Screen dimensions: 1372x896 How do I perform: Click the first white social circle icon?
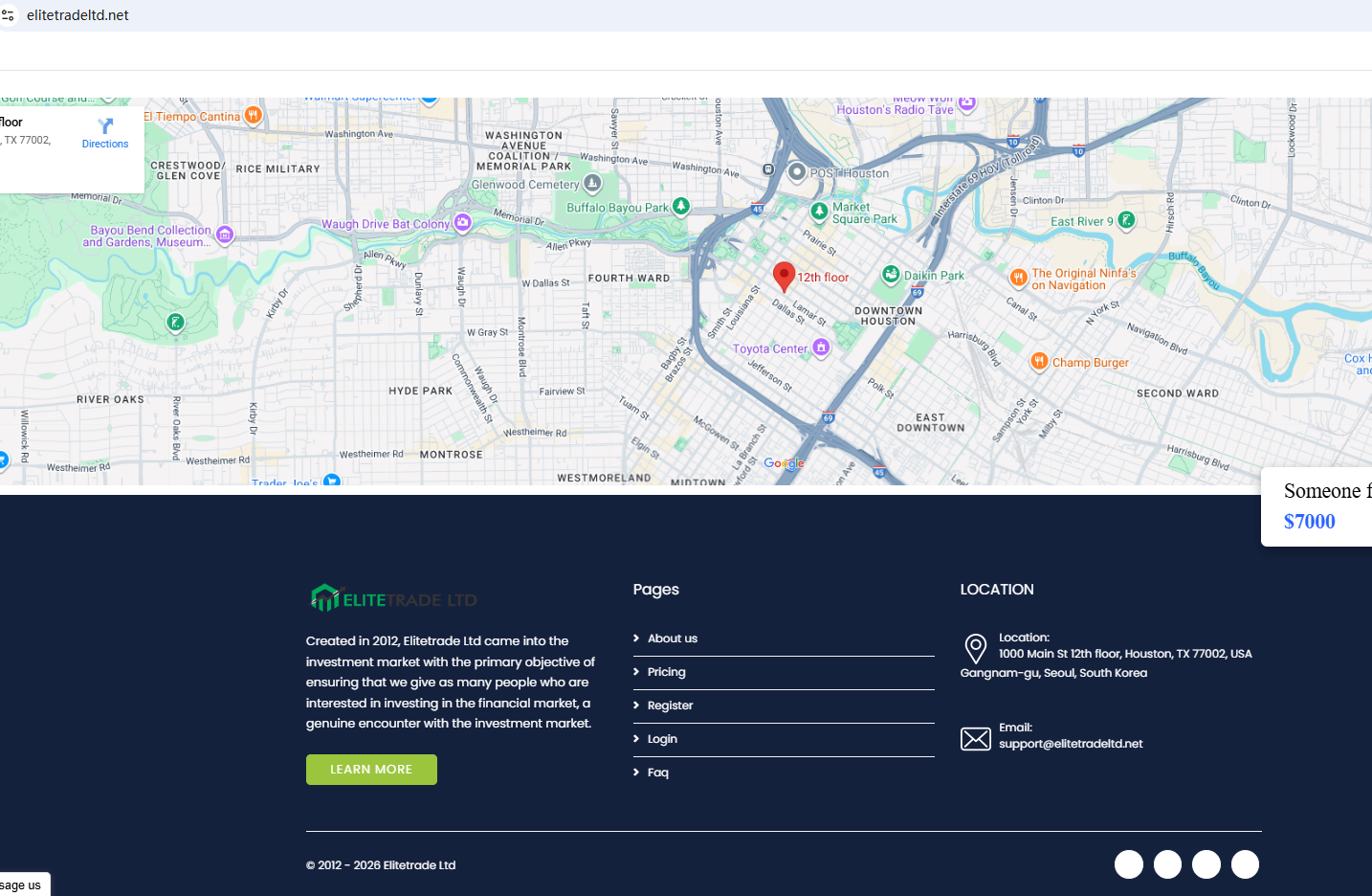coord(1129,864)
